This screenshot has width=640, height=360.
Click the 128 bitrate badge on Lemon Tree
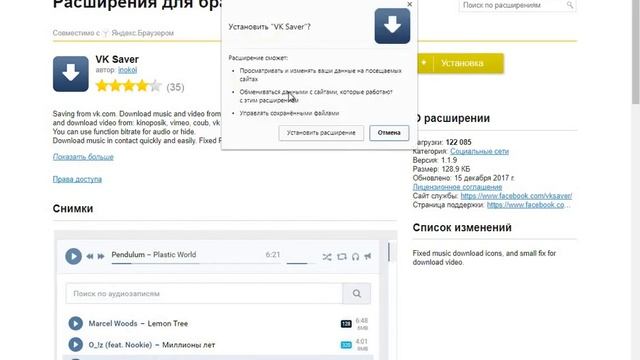346,324
